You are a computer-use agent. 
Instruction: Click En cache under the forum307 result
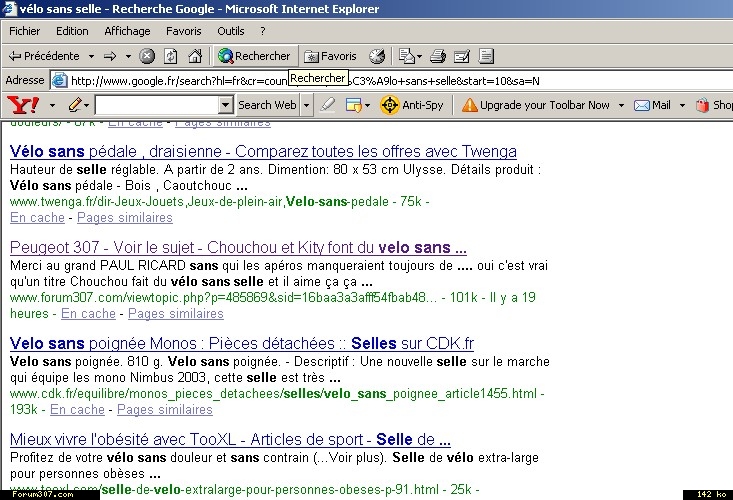[x=88, y=314]
